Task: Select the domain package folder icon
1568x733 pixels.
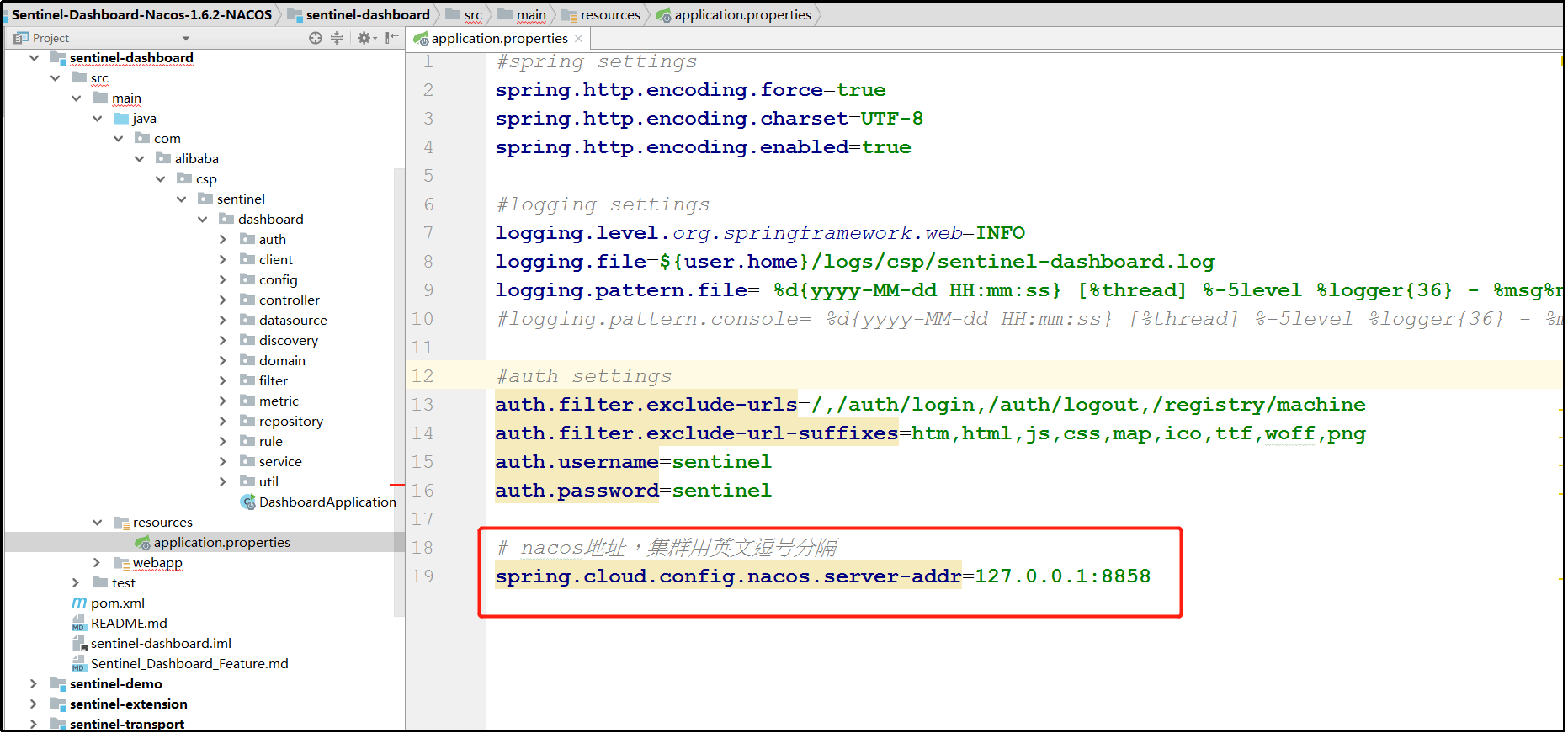Action: (247, 360)
